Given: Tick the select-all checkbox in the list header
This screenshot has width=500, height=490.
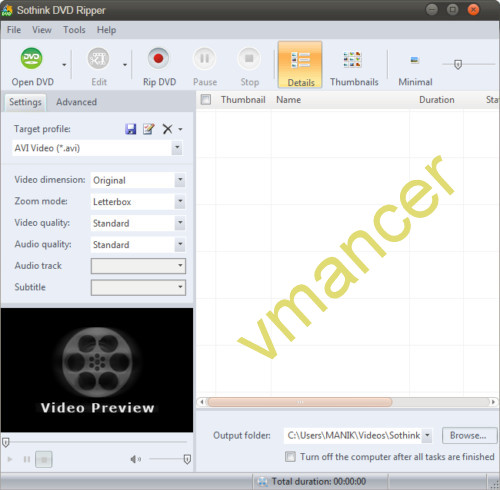Looking at the screenshot, I should (x=206, y=99).
